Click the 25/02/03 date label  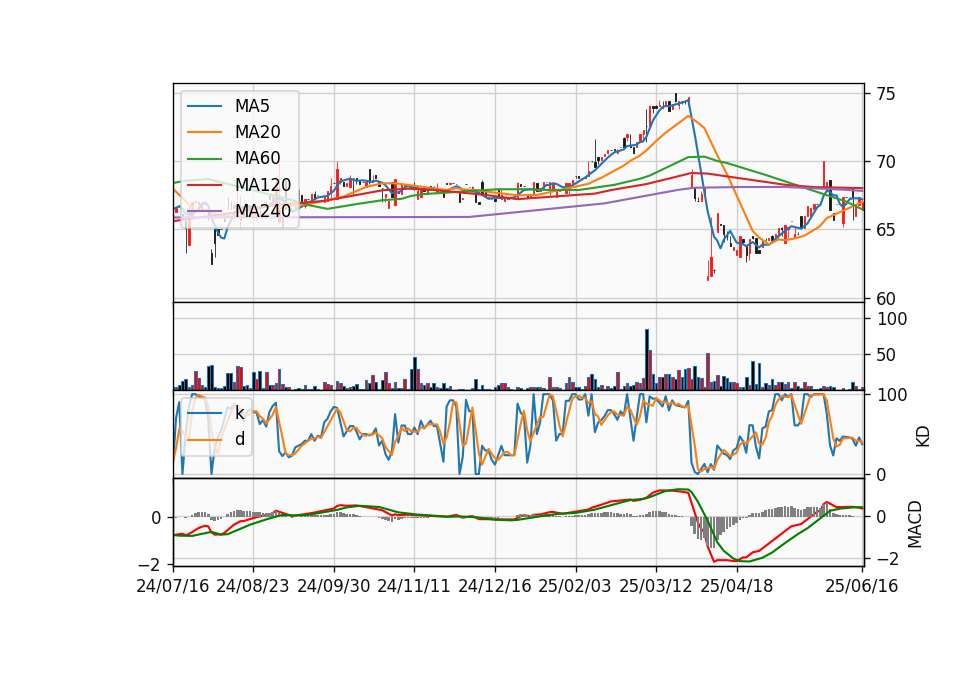pyautogui.click(x=575, y=586)
